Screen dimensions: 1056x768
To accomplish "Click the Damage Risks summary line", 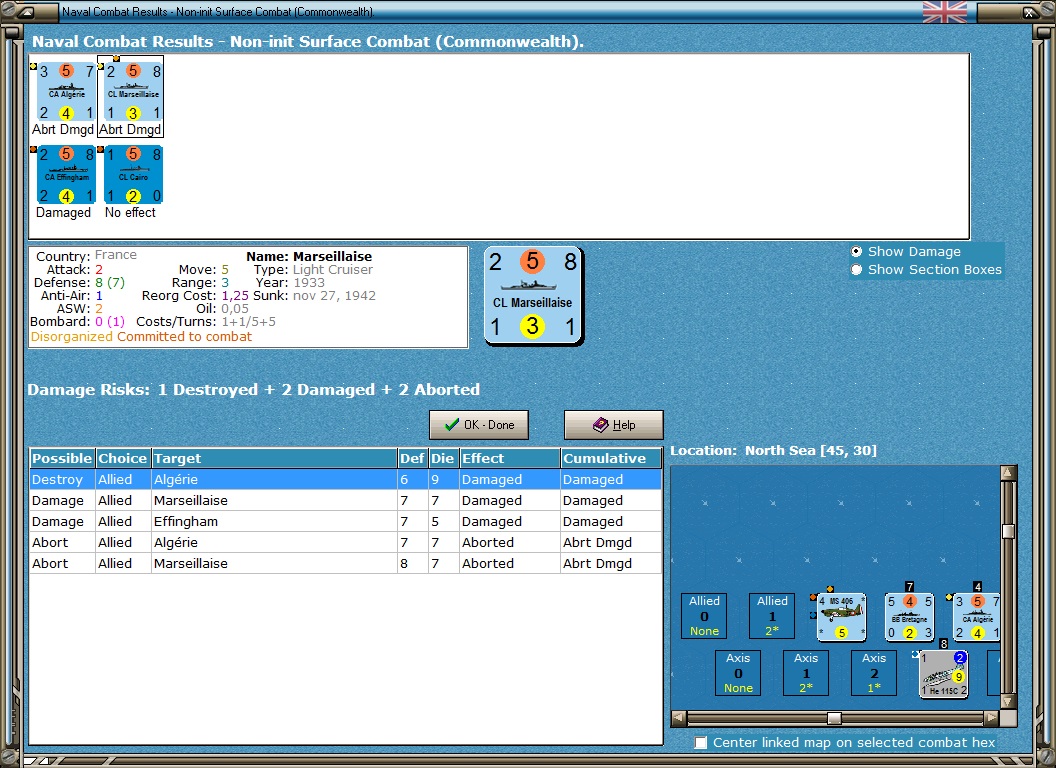I will (254, 390).
